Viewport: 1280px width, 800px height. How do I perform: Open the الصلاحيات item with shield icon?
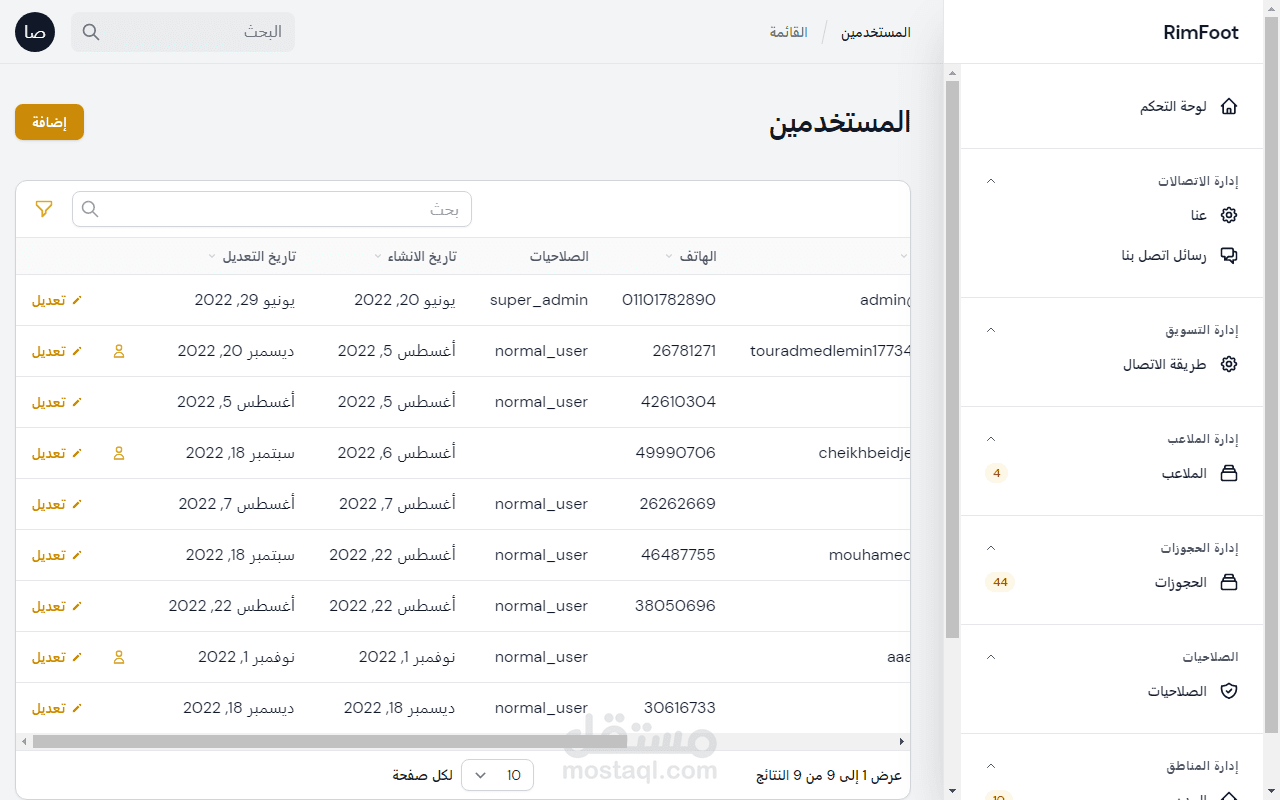[x=1111, y=691]
